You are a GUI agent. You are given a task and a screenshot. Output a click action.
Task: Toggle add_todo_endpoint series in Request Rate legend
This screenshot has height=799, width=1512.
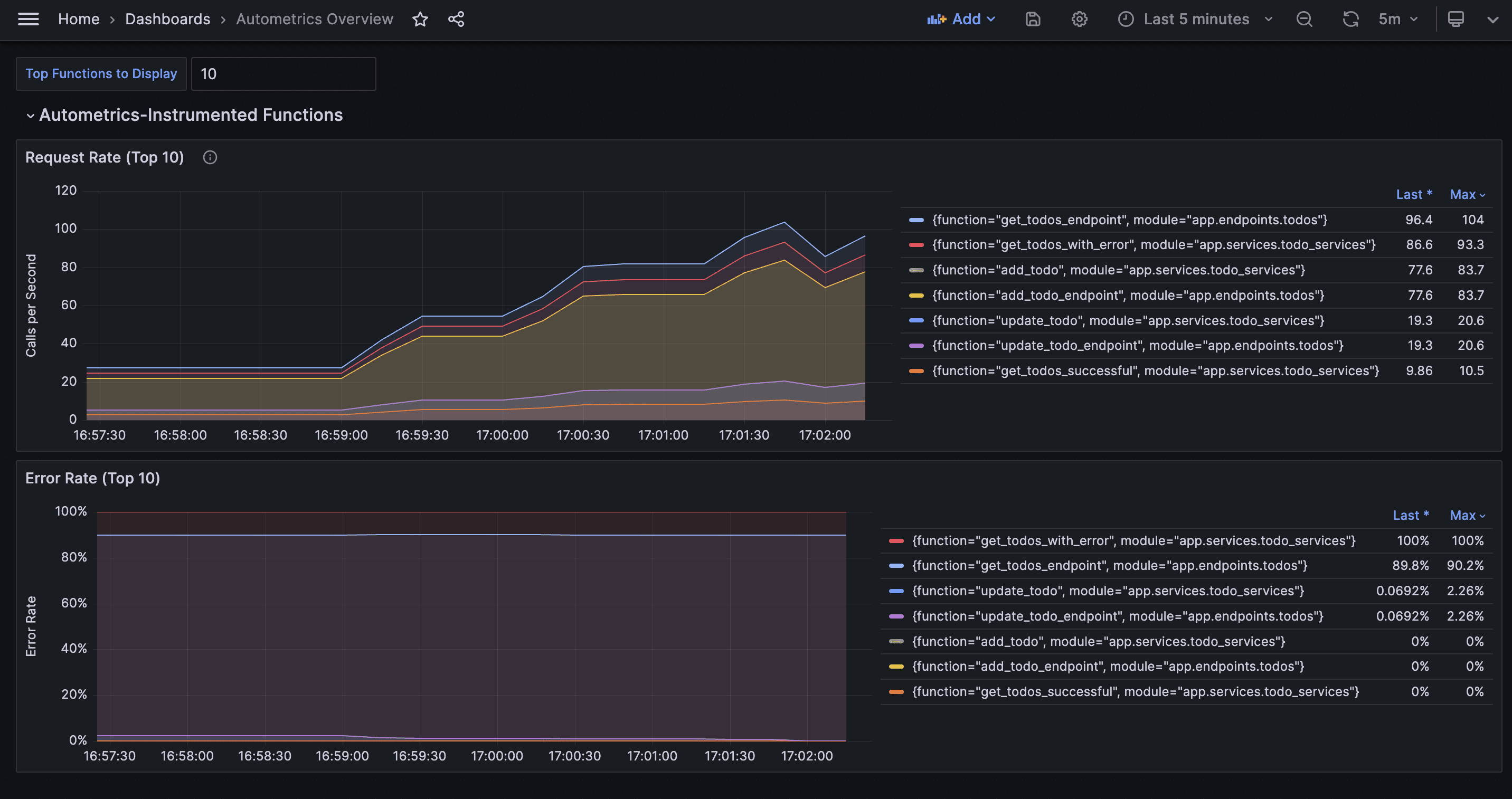click(1128, 296)
